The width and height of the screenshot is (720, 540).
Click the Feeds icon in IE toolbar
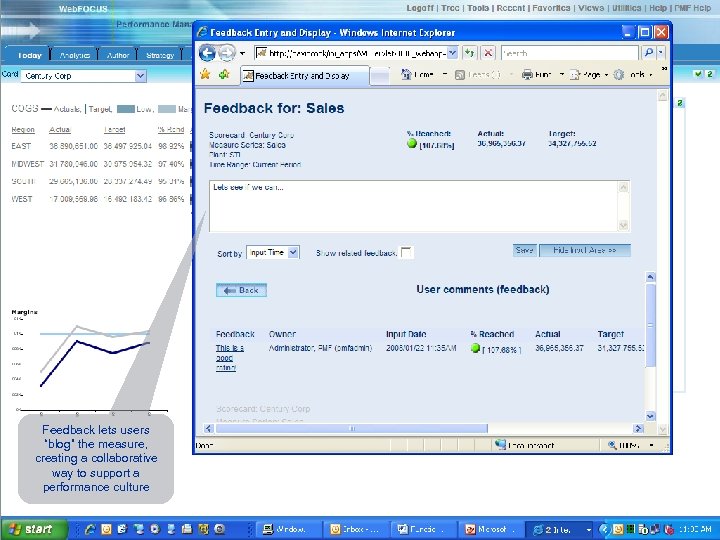[x=460, y=75]
